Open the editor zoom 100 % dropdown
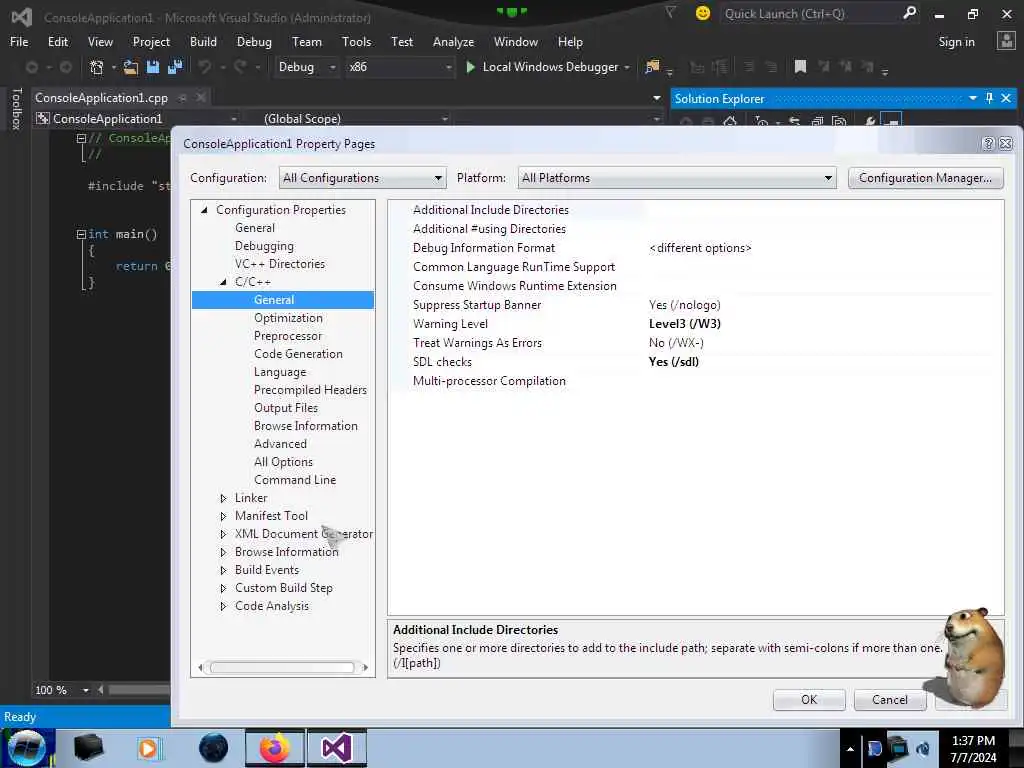The height and width of the screenshot is (768, 1024). coord(86,690)
